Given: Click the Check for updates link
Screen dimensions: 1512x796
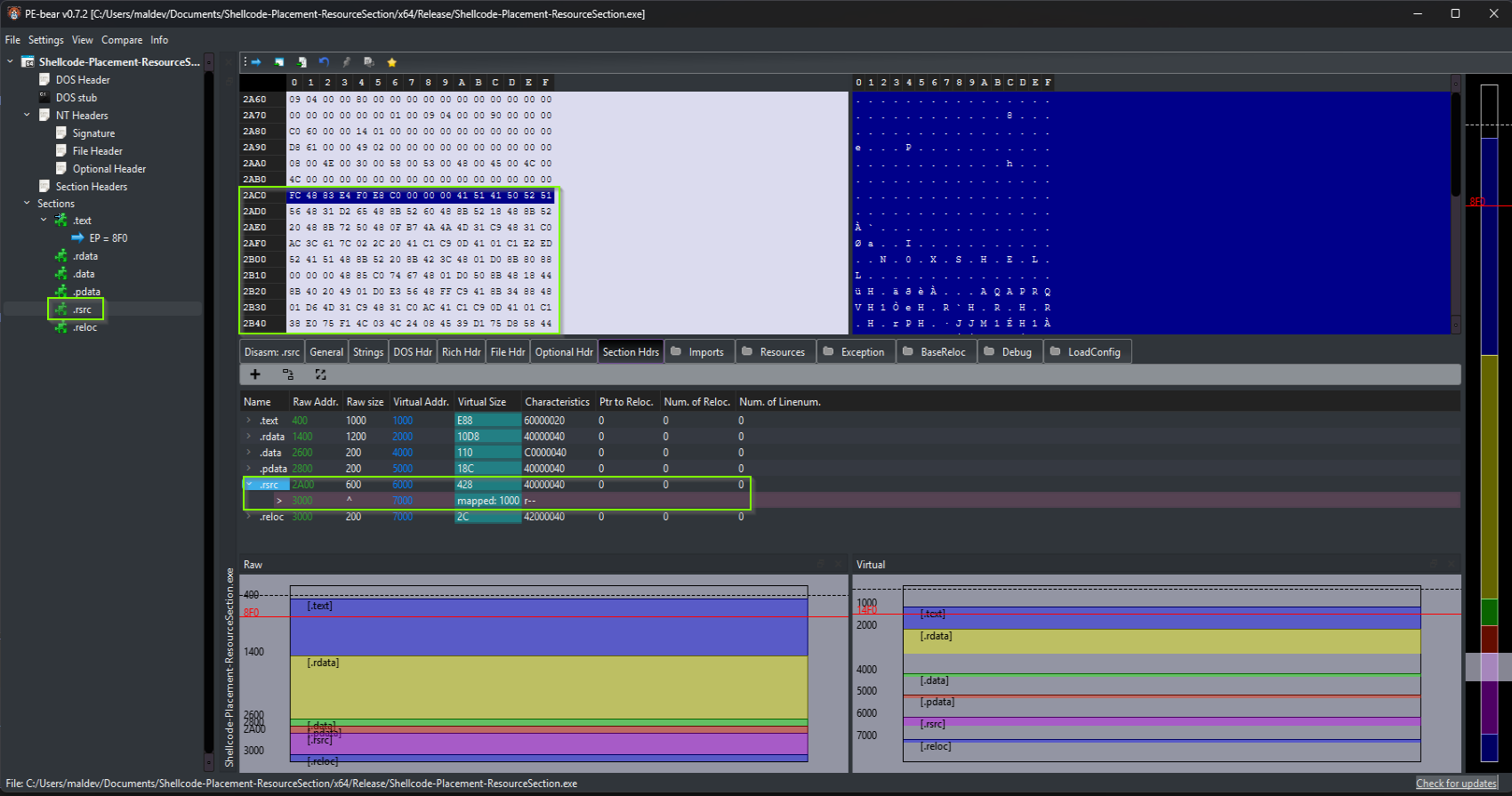Looking at the screenshot, I should click(x=1456, y=784).
